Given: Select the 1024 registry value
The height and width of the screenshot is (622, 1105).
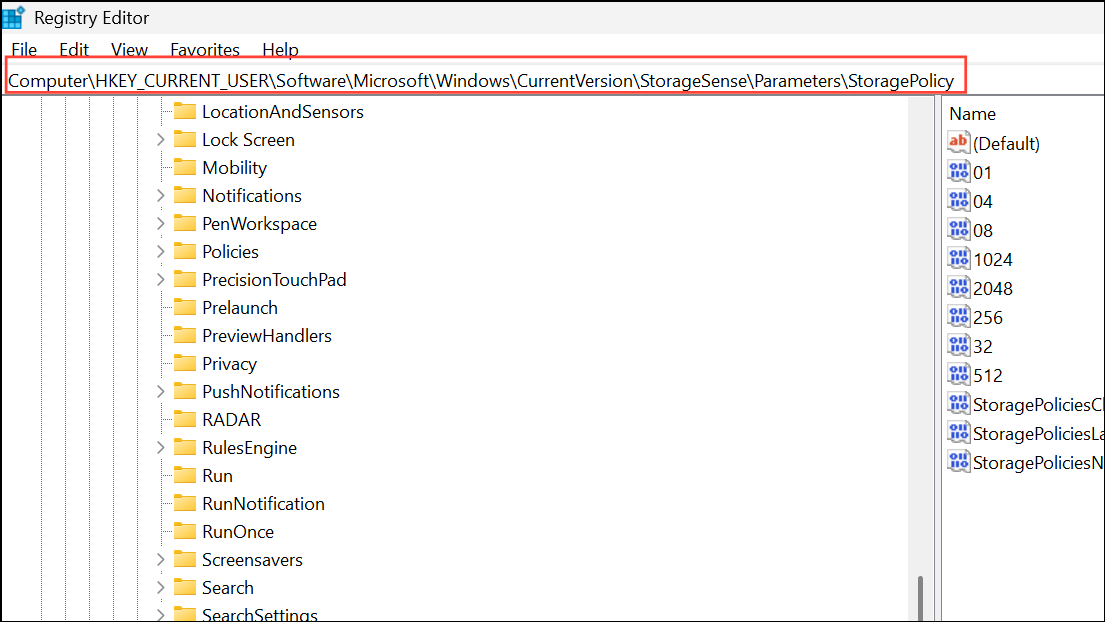Looking at the screenshot, I should point(993,260).
